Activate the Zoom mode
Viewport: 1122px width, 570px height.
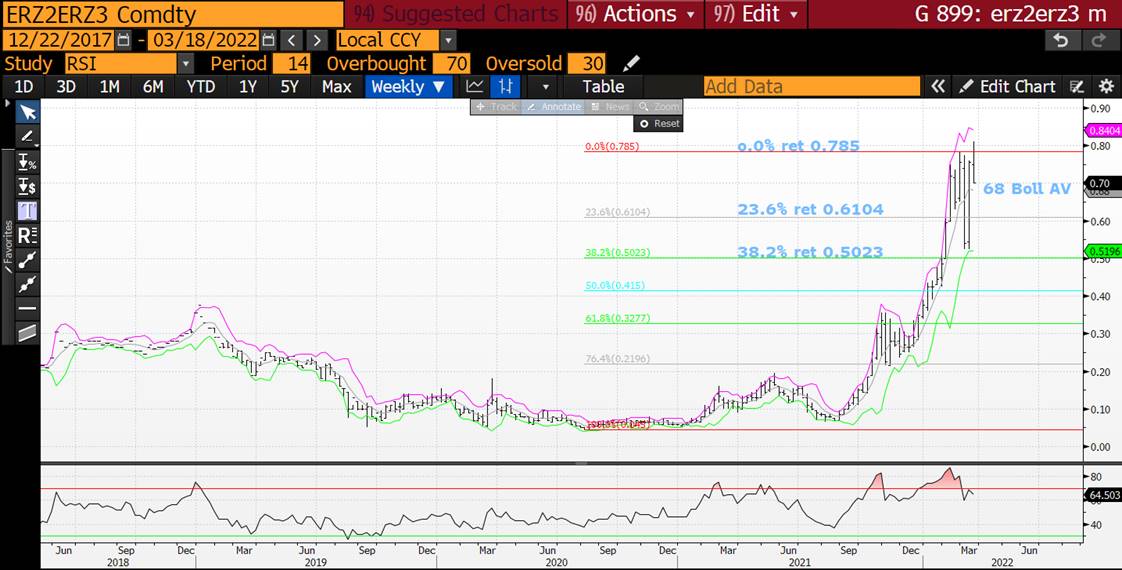[658, 107]
